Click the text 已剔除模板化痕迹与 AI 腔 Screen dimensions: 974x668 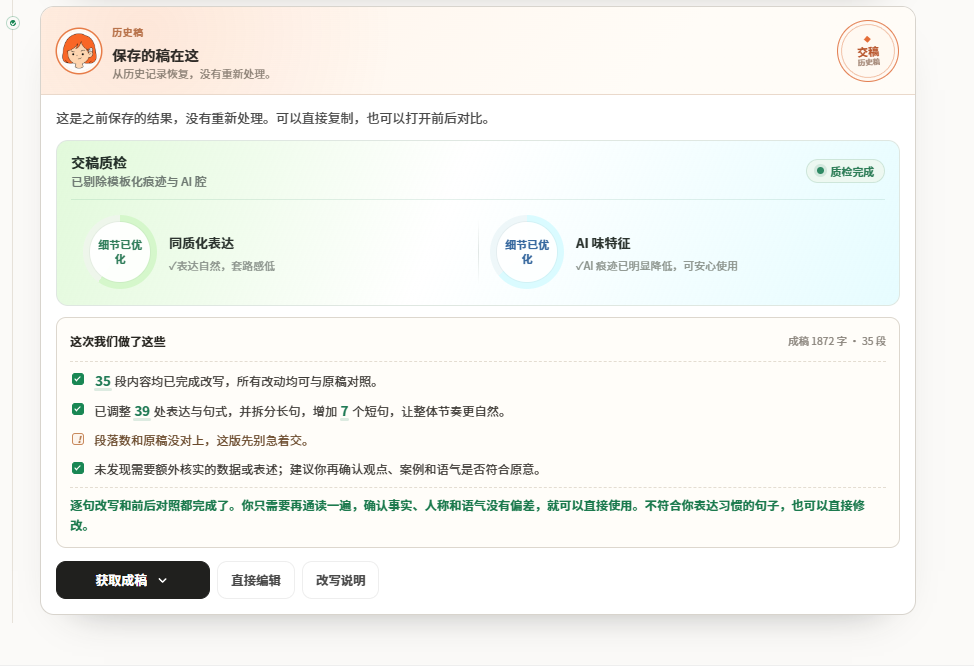(139, 181)
